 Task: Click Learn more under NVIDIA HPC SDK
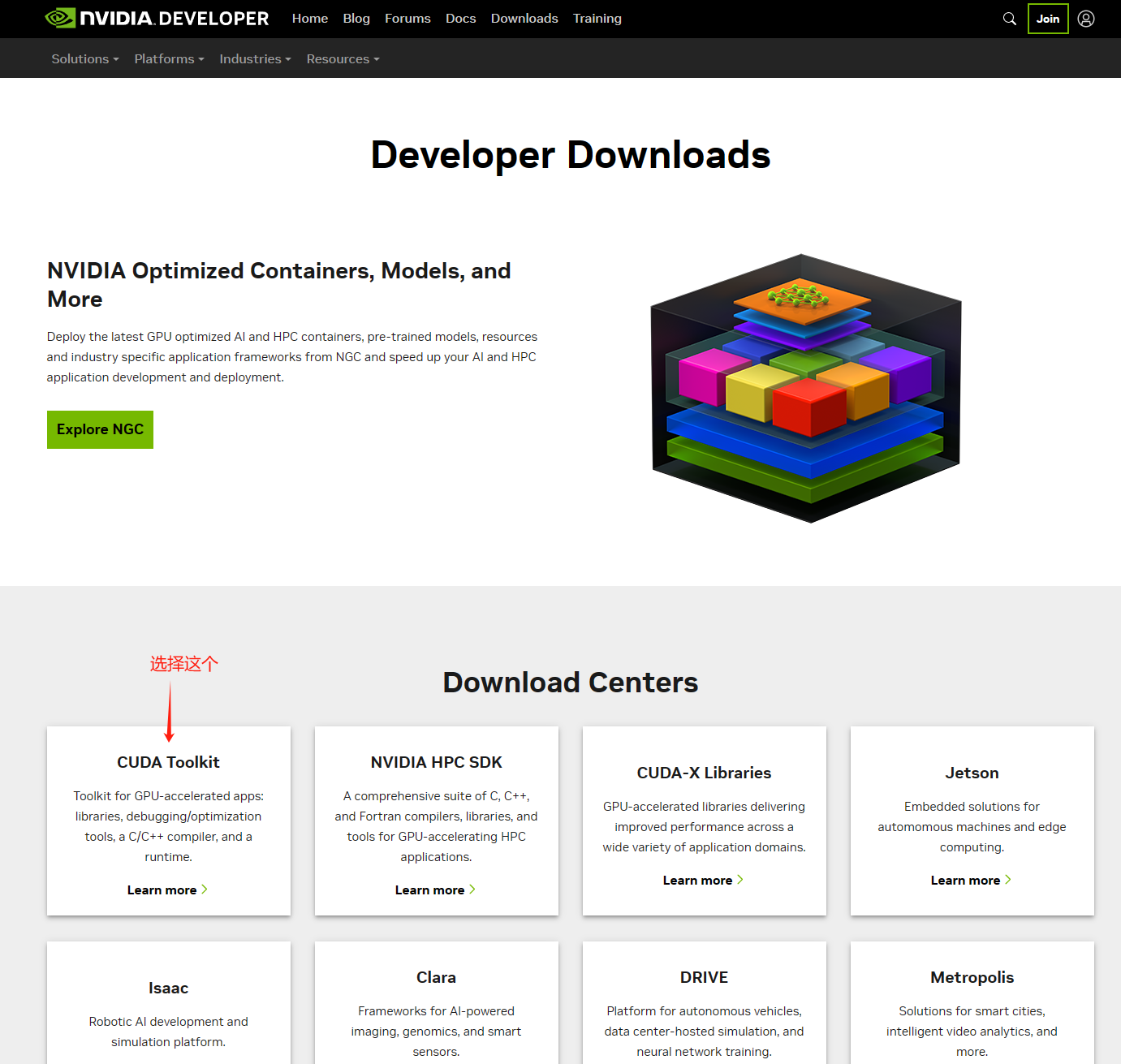435,890
